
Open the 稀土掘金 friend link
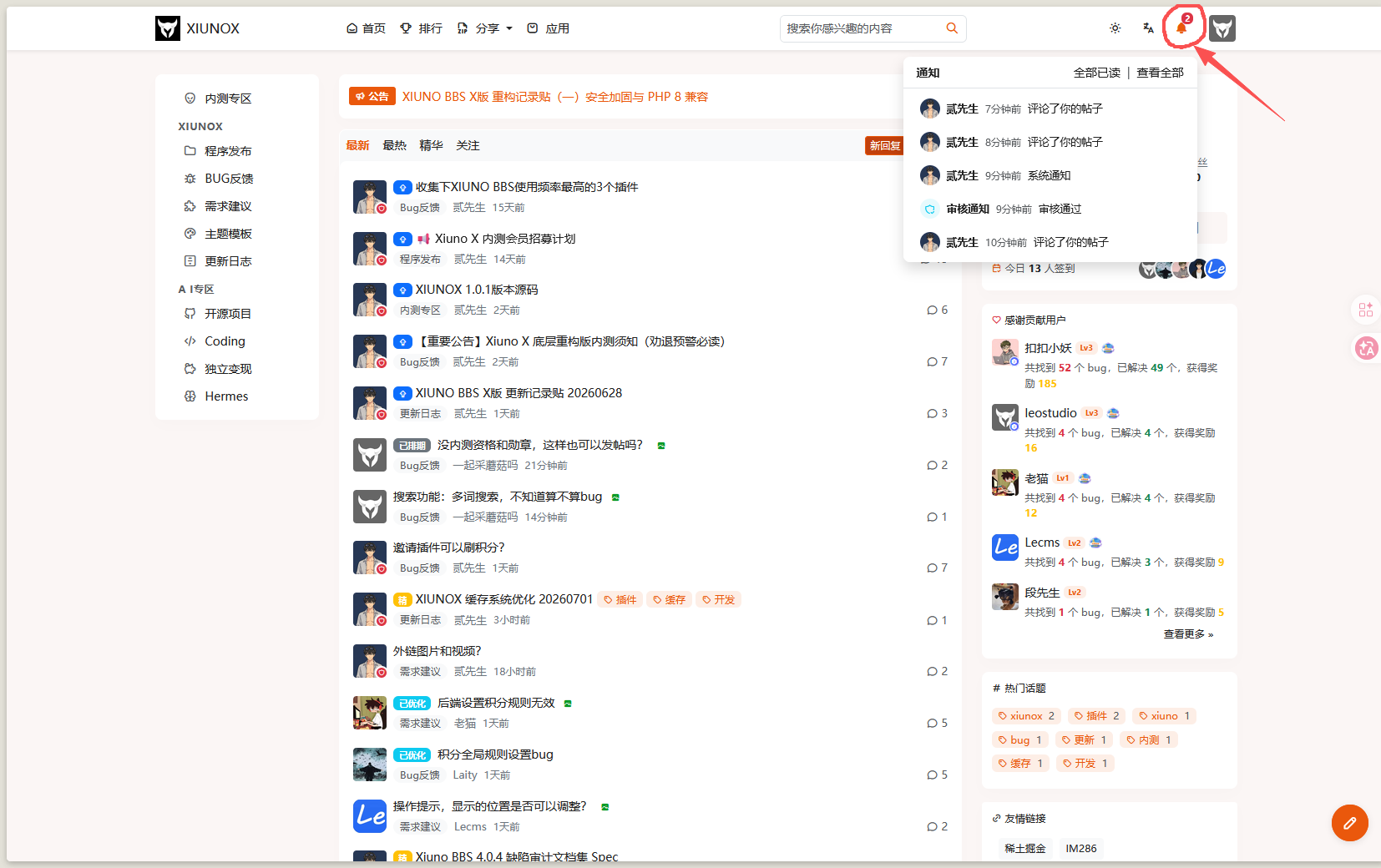coord(1024,848)
